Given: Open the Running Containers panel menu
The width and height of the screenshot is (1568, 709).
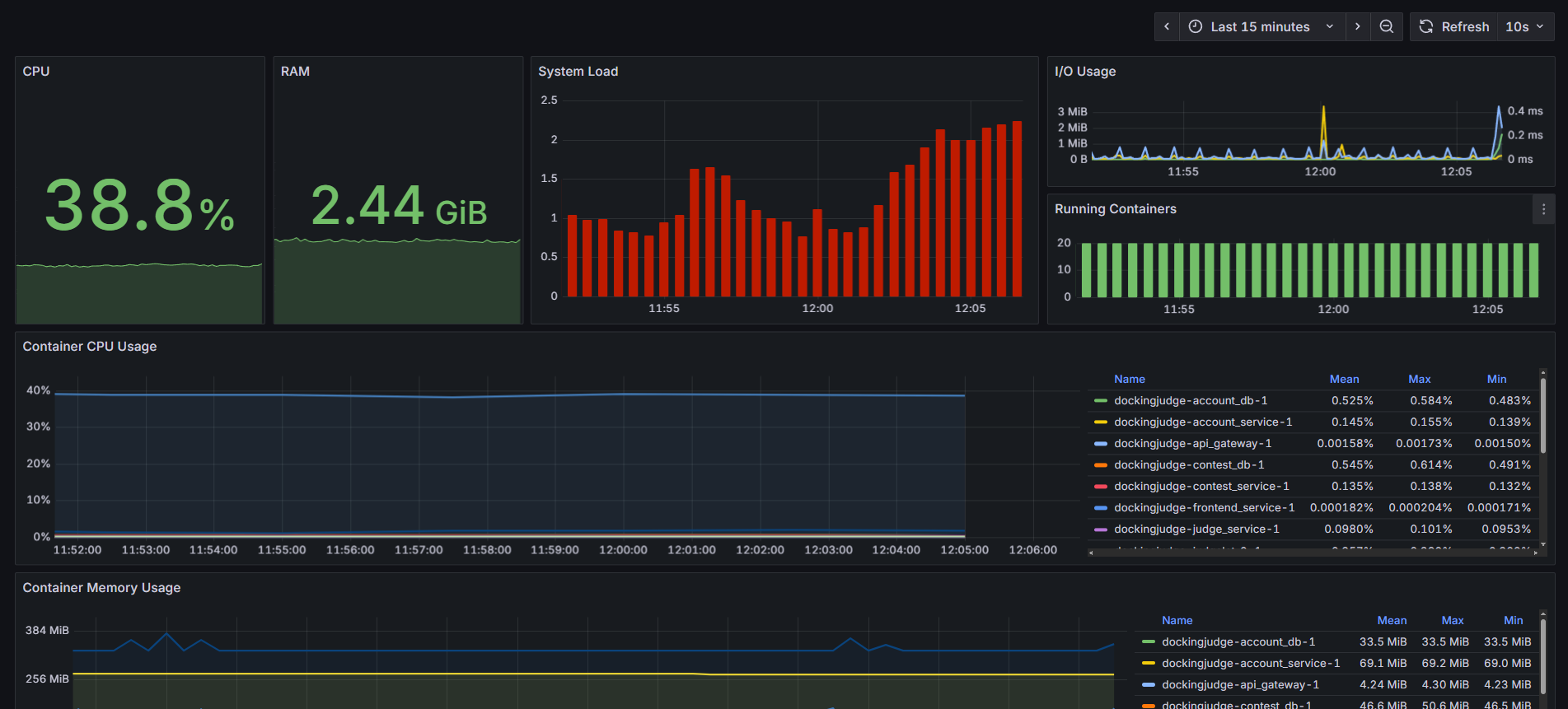Looking at the screenshot, I should (1543, 209).
